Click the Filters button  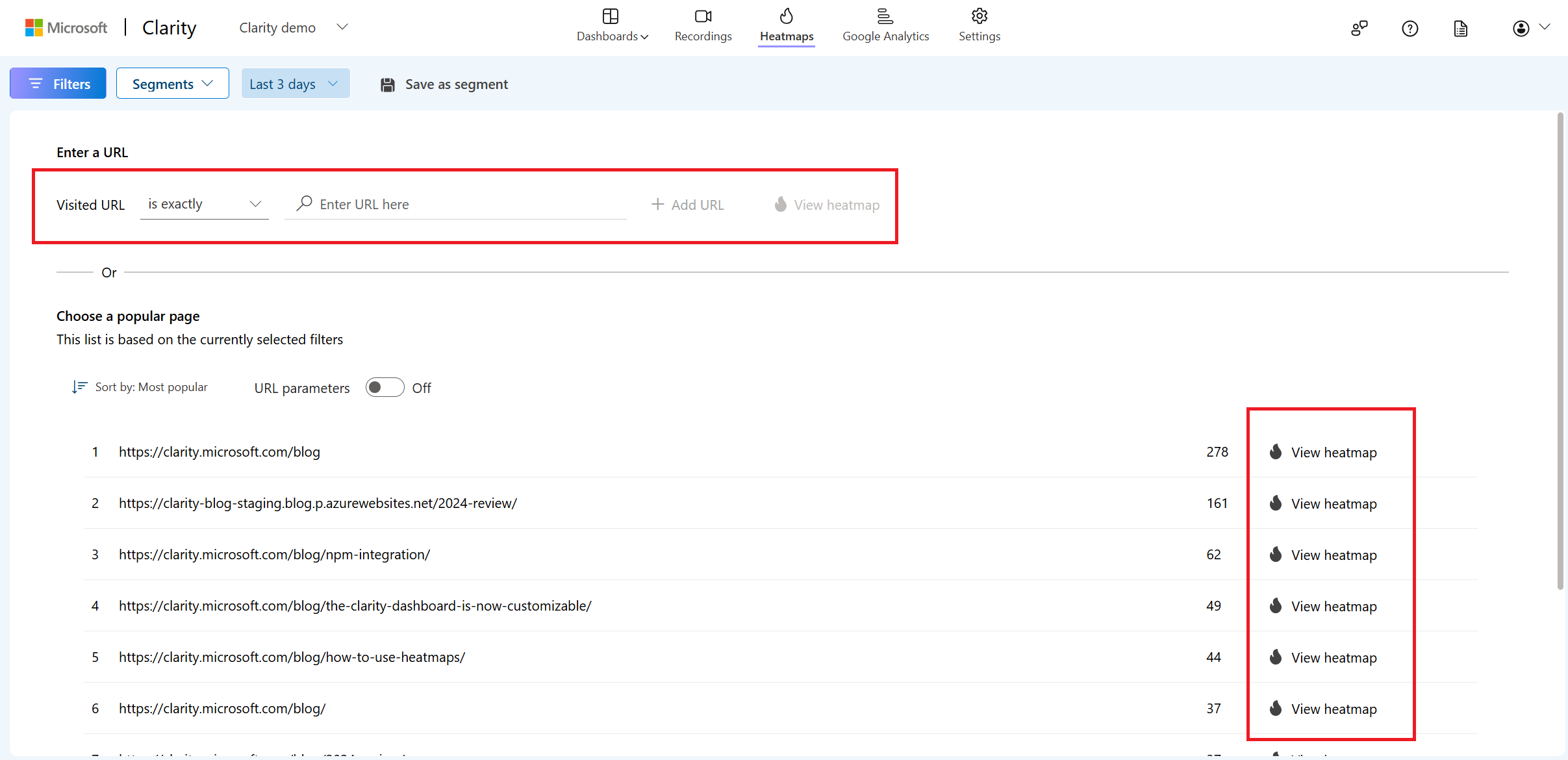pos(58,83)
